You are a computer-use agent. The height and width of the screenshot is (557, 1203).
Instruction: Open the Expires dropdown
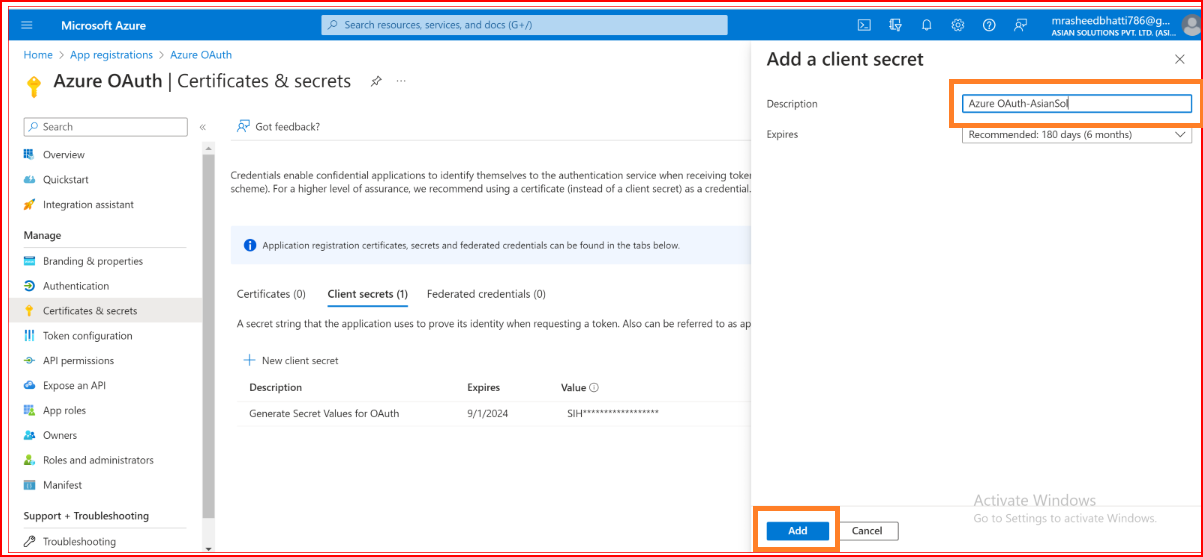[1076, 134]
